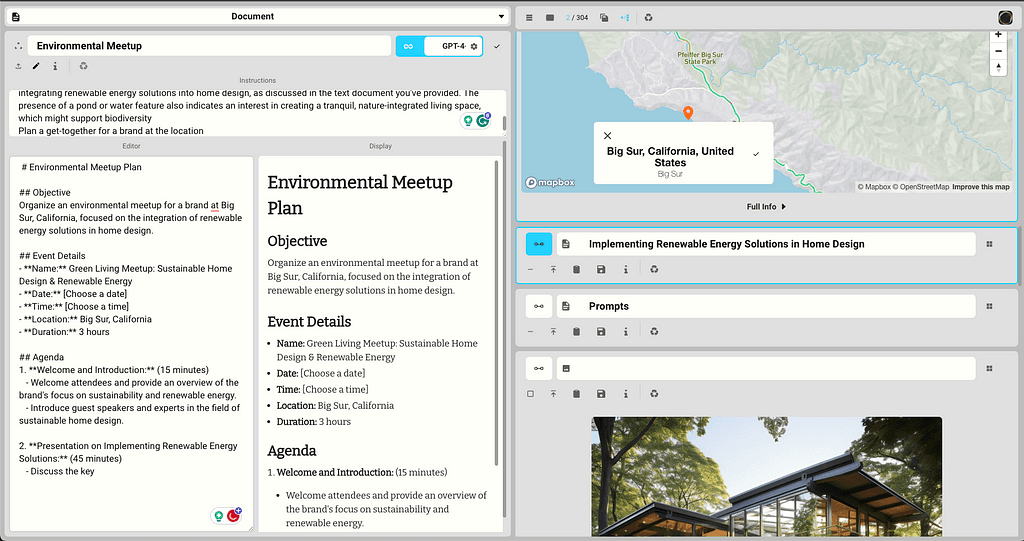Show info for the untitled image card
1024x541 pixels.
[626, 393]
